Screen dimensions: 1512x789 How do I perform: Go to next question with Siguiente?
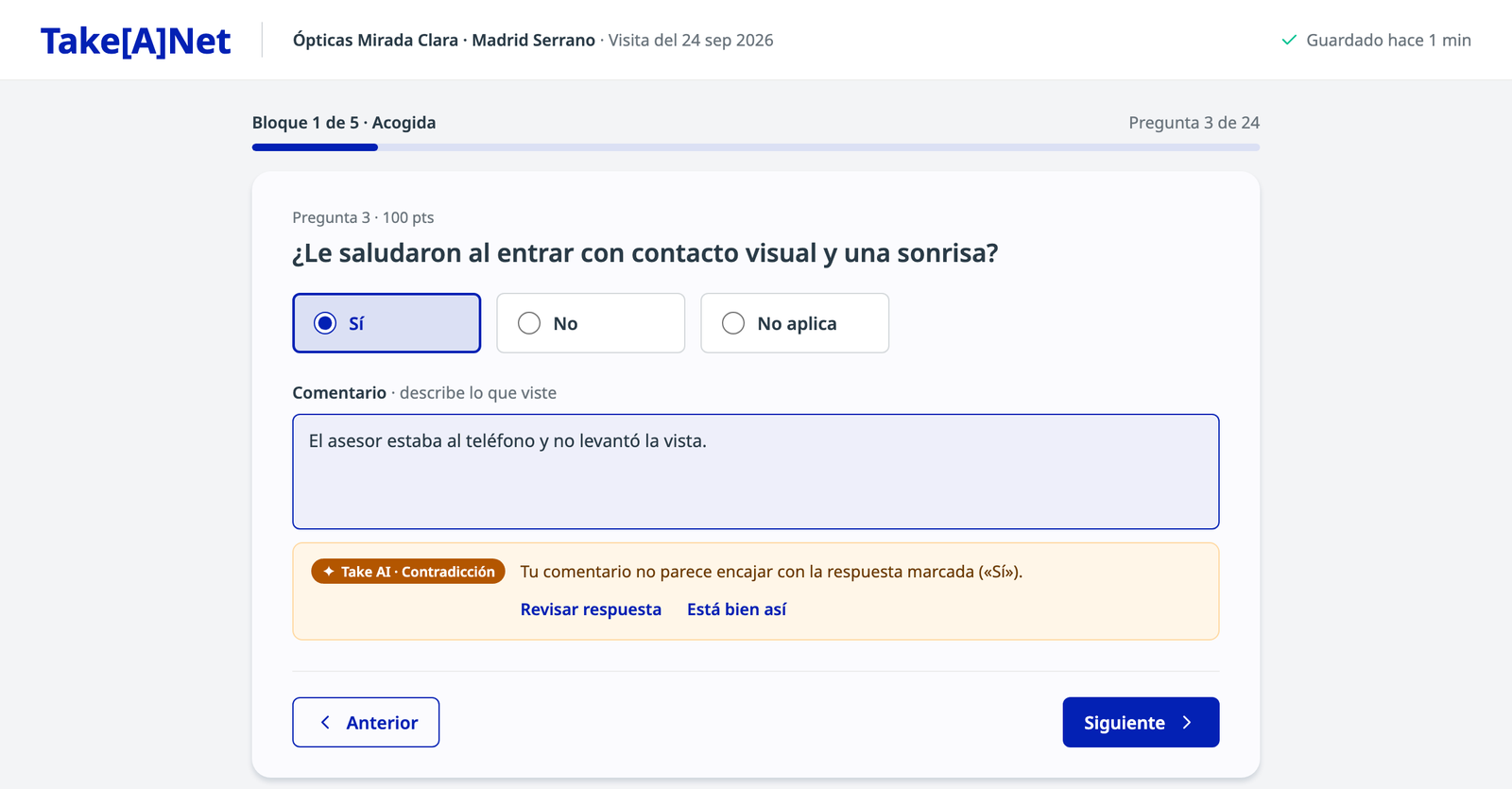(x=1141, y=722)
